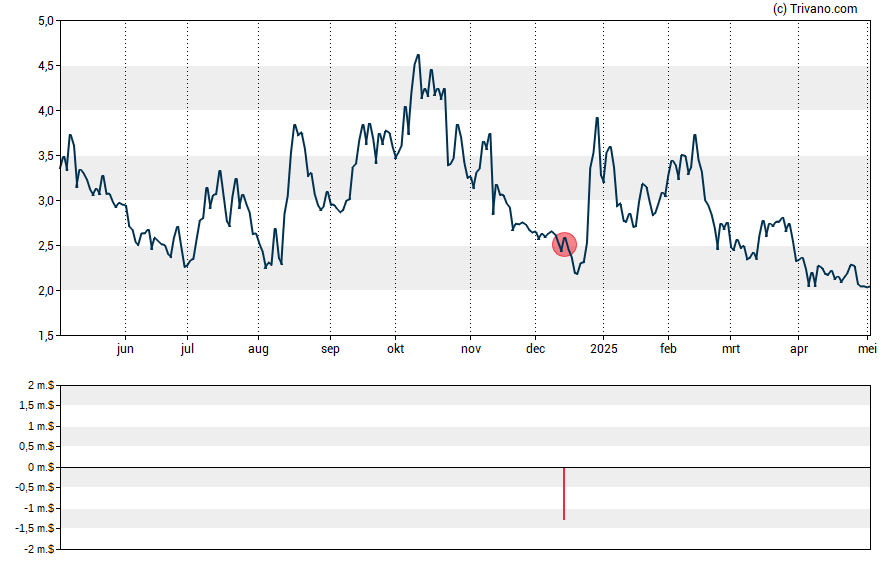
Task: Click the 'mei' month label
Action: [x=867, y=349]
